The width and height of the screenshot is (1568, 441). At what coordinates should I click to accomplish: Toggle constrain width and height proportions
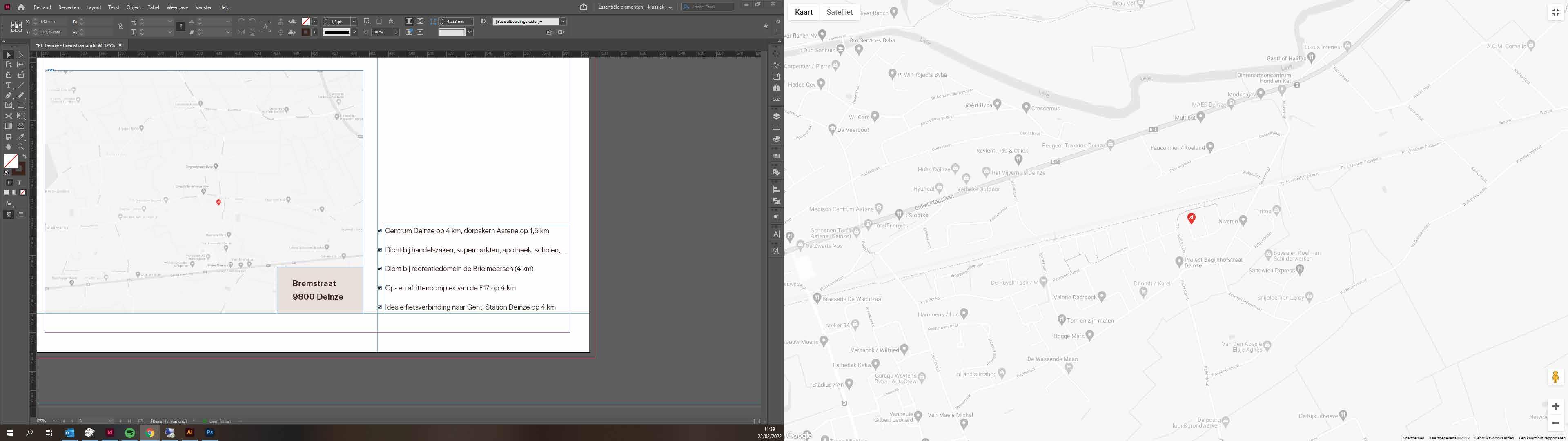tap(120, 27)
